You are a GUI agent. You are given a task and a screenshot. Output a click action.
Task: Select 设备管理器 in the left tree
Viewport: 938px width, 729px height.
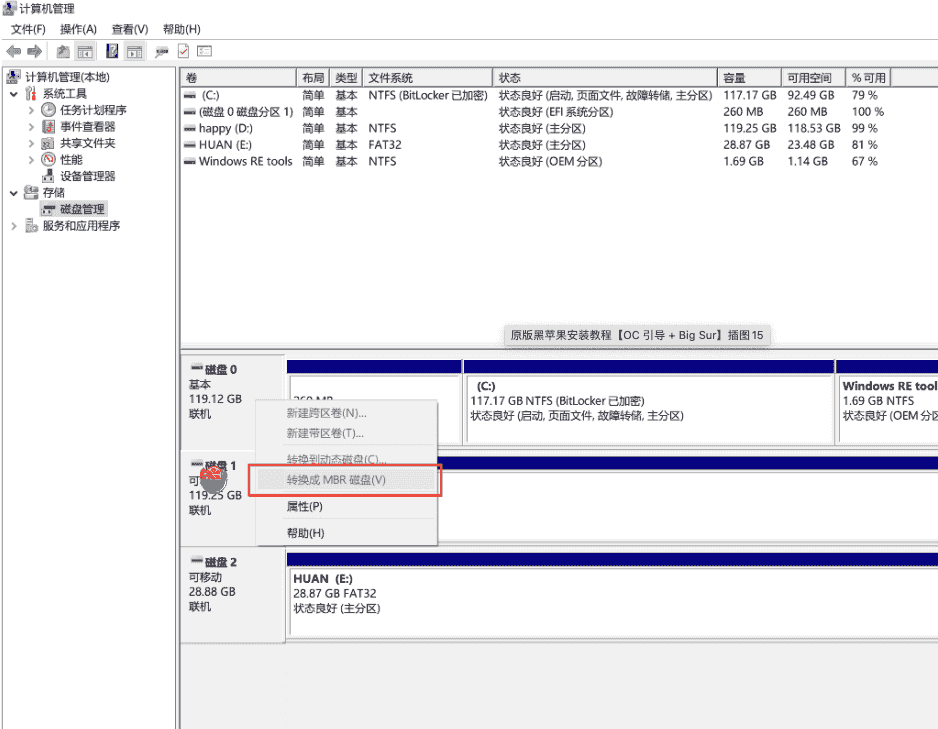coord(87,176)
